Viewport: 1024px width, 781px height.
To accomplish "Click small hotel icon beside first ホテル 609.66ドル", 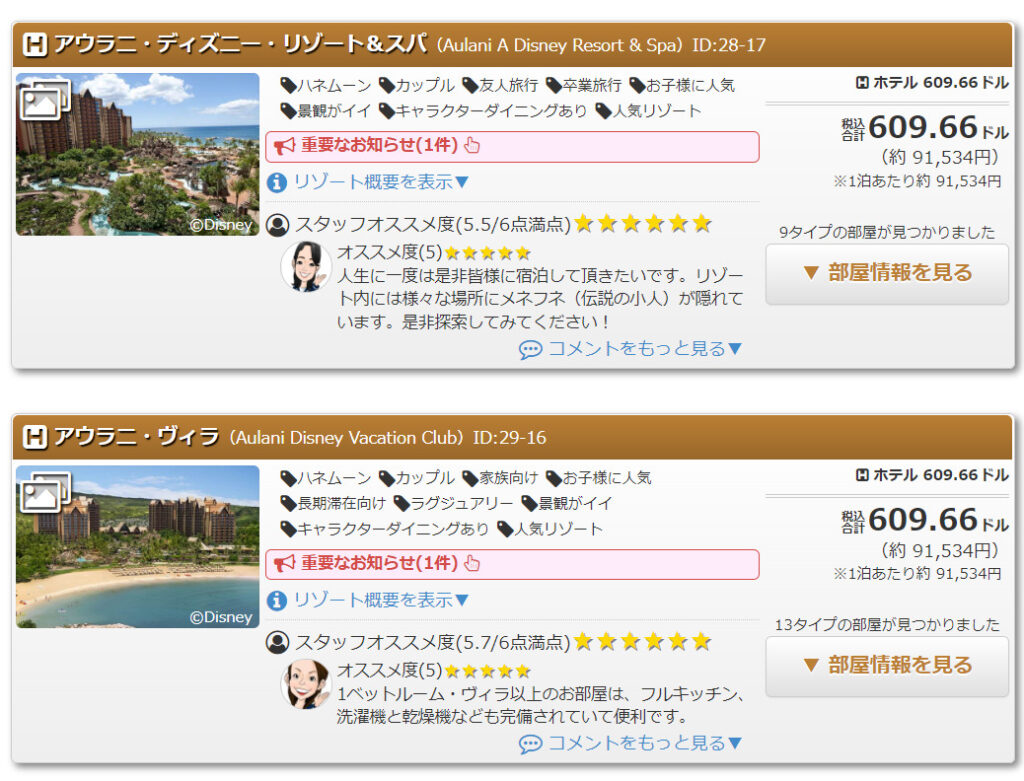I will 862,83.
